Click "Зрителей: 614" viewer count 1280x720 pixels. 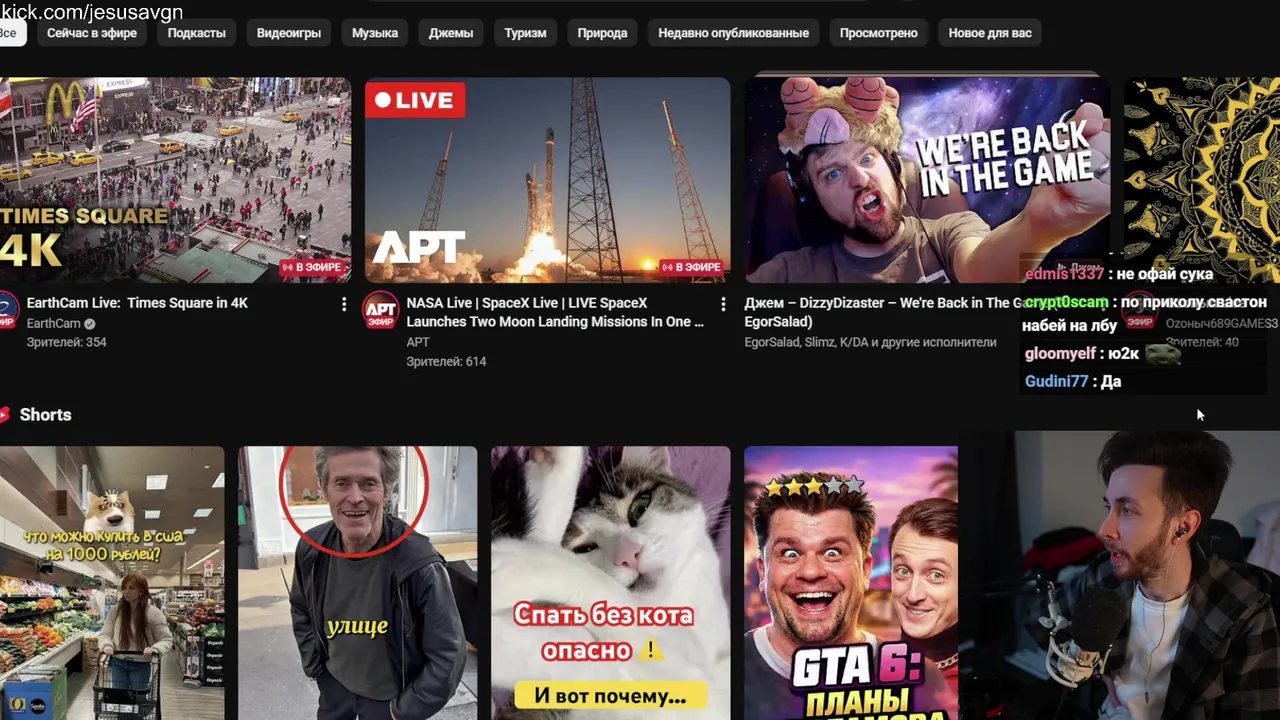pos(446,361)
